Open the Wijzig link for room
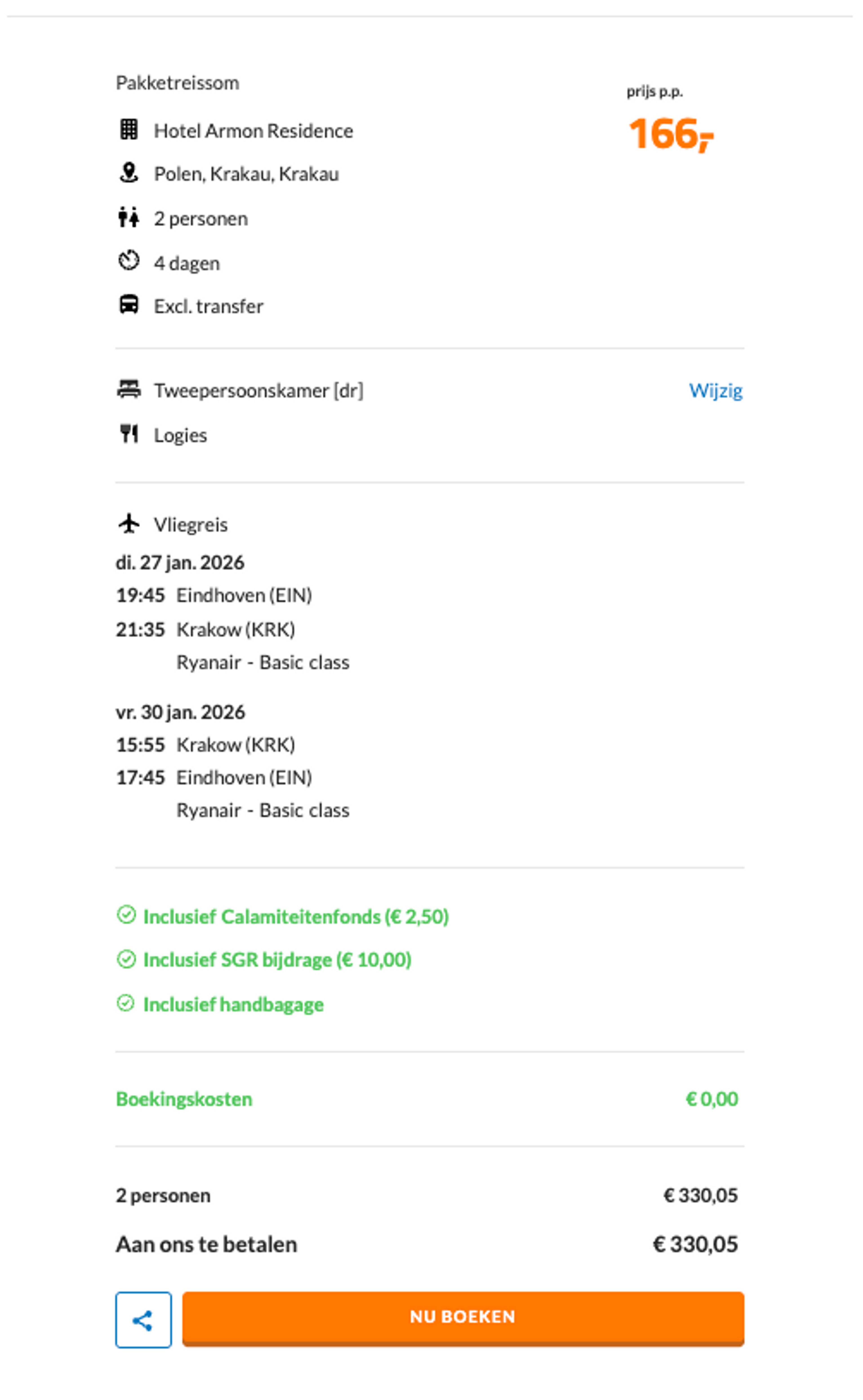Image resolution: width=863 pixels, height=1400 pixels. coord(715,391)
